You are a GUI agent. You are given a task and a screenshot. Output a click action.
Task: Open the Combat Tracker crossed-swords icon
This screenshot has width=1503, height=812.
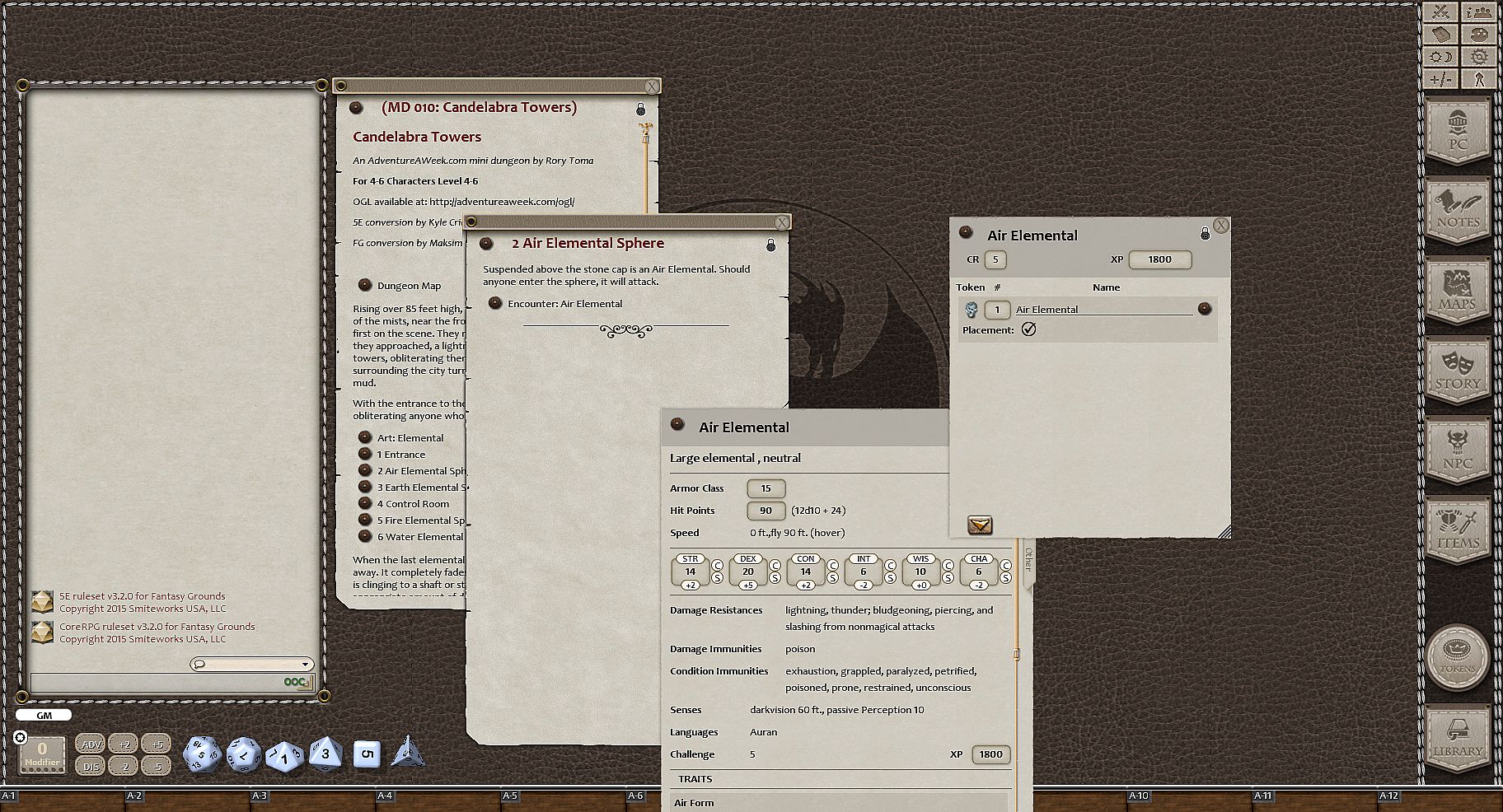pyautogui.click(x=1441, y=12)
